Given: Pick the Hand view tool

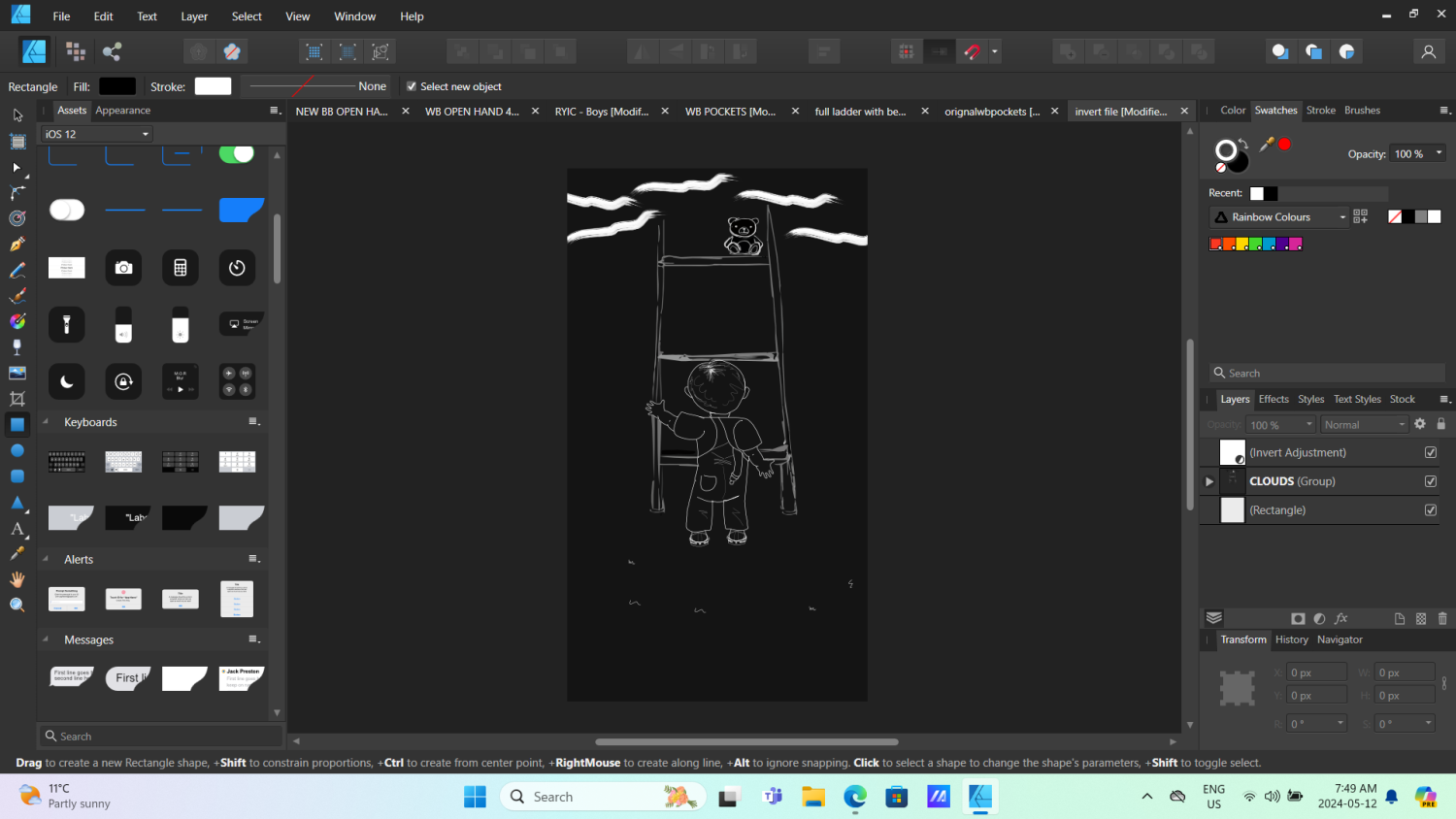Looking at the screenshot, I should click(17, 579).
